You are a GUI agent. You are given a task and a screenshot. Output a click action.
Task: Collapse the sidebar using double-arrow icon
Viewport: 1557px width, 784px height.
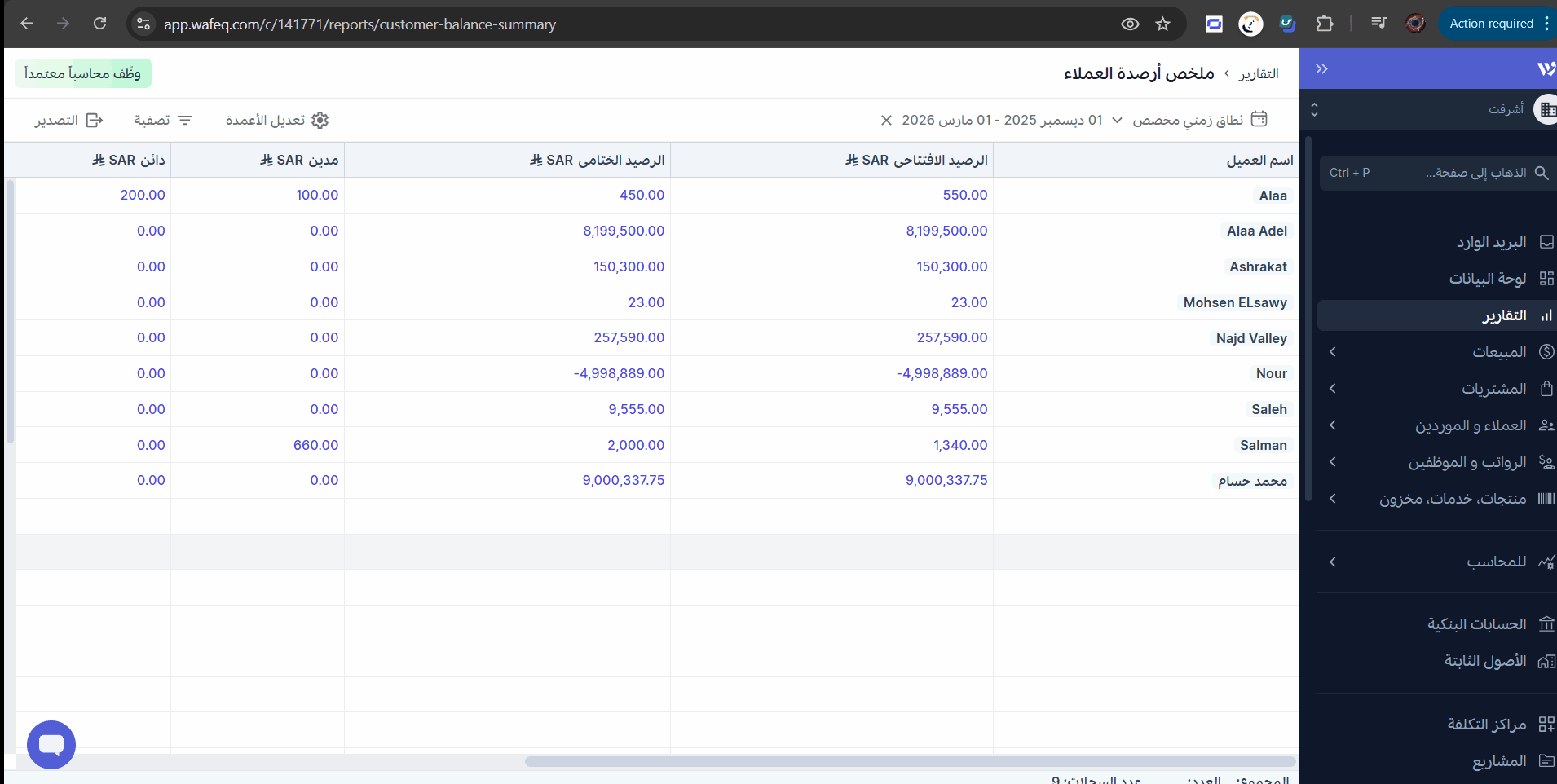1321,69
